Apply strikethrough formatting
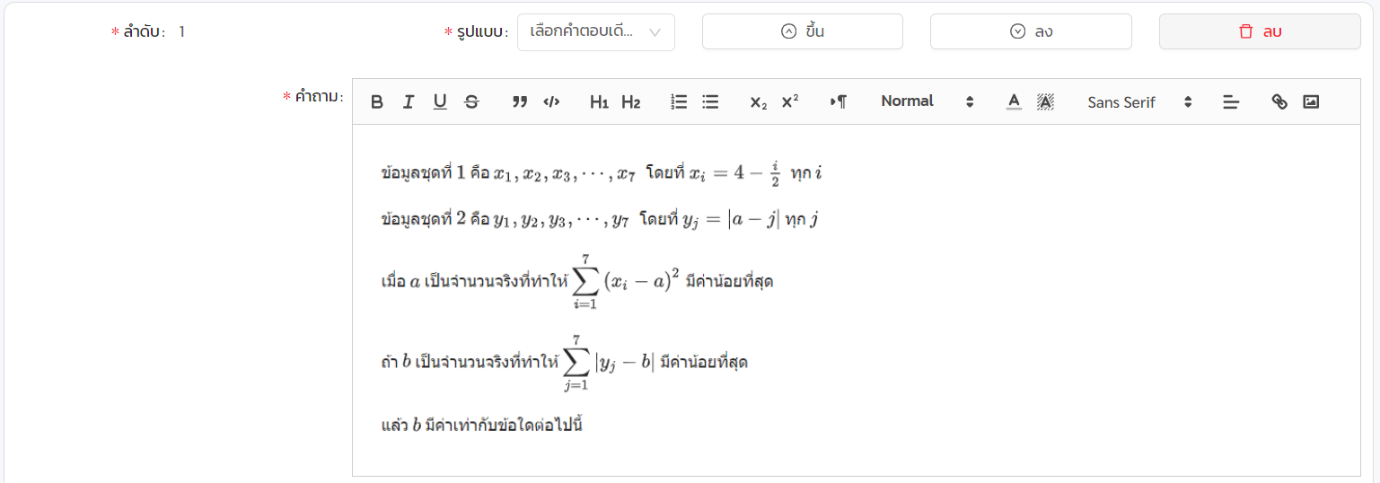The image size is (1380, 483). (x=471, y=101)
